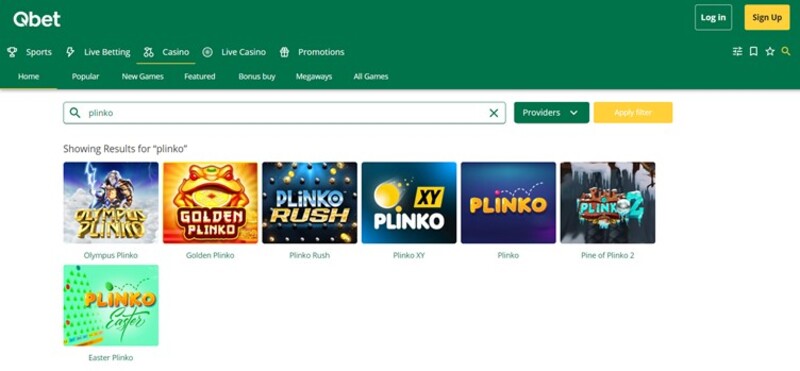Click the bookmark icon in header
Screen dimensions: 800x371
click(x=754, y=51)
